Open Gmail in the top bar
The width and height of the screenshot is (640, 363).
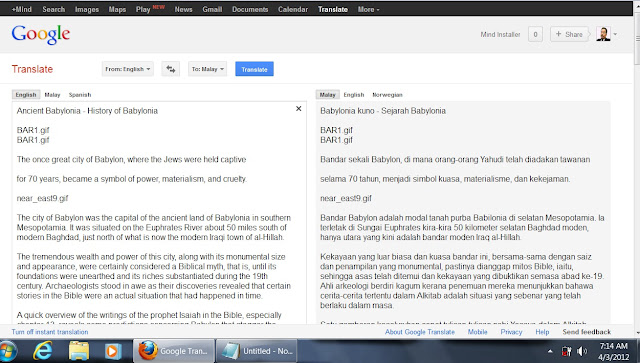(x=212, y=9)
